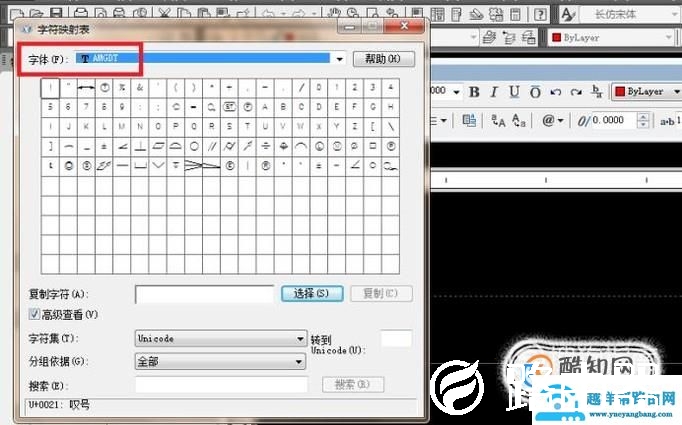Select the & character cell
This screenshot has width=682, height=425.
[140, 88]
